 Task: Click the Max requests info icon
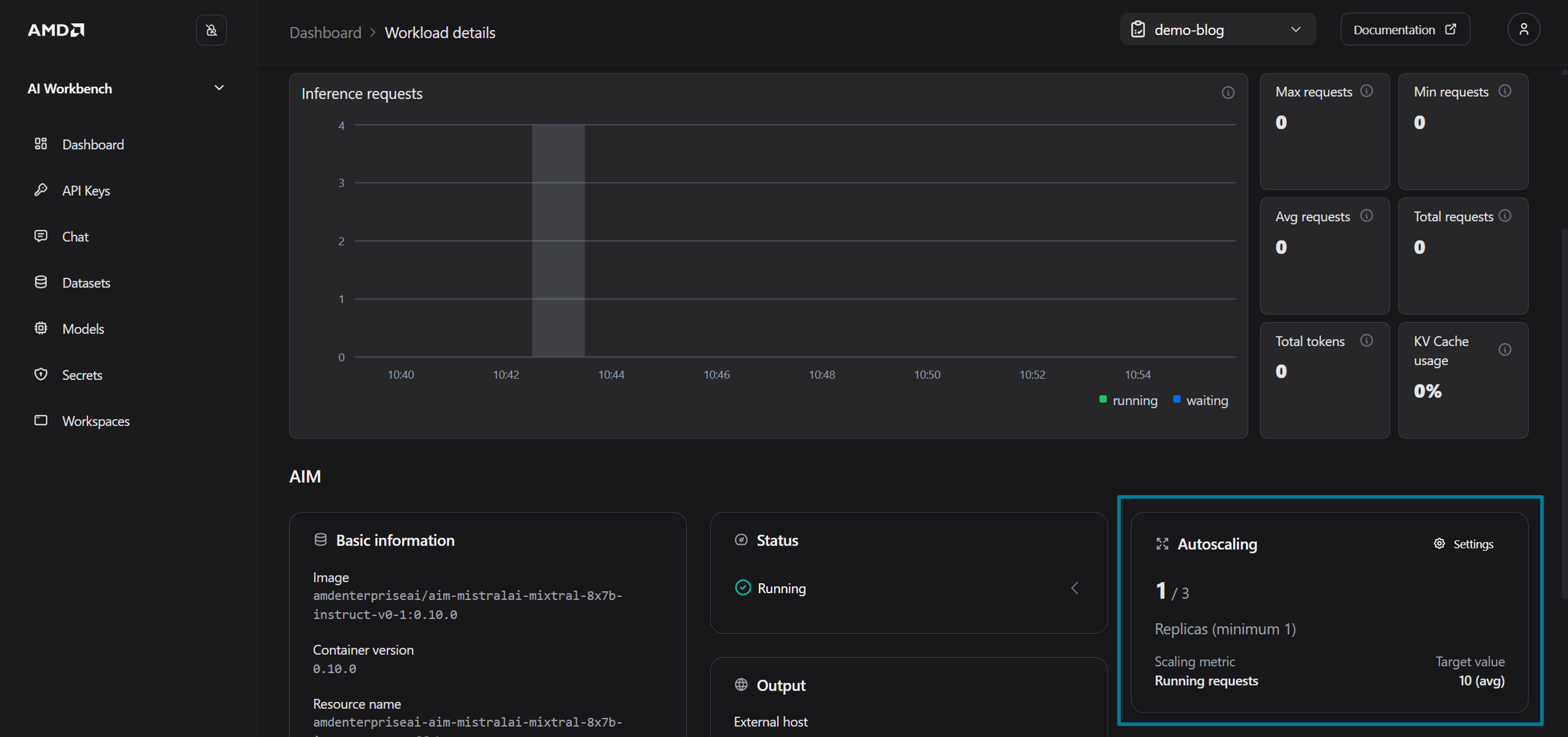pyautogui.click(x=1366, y=91)
